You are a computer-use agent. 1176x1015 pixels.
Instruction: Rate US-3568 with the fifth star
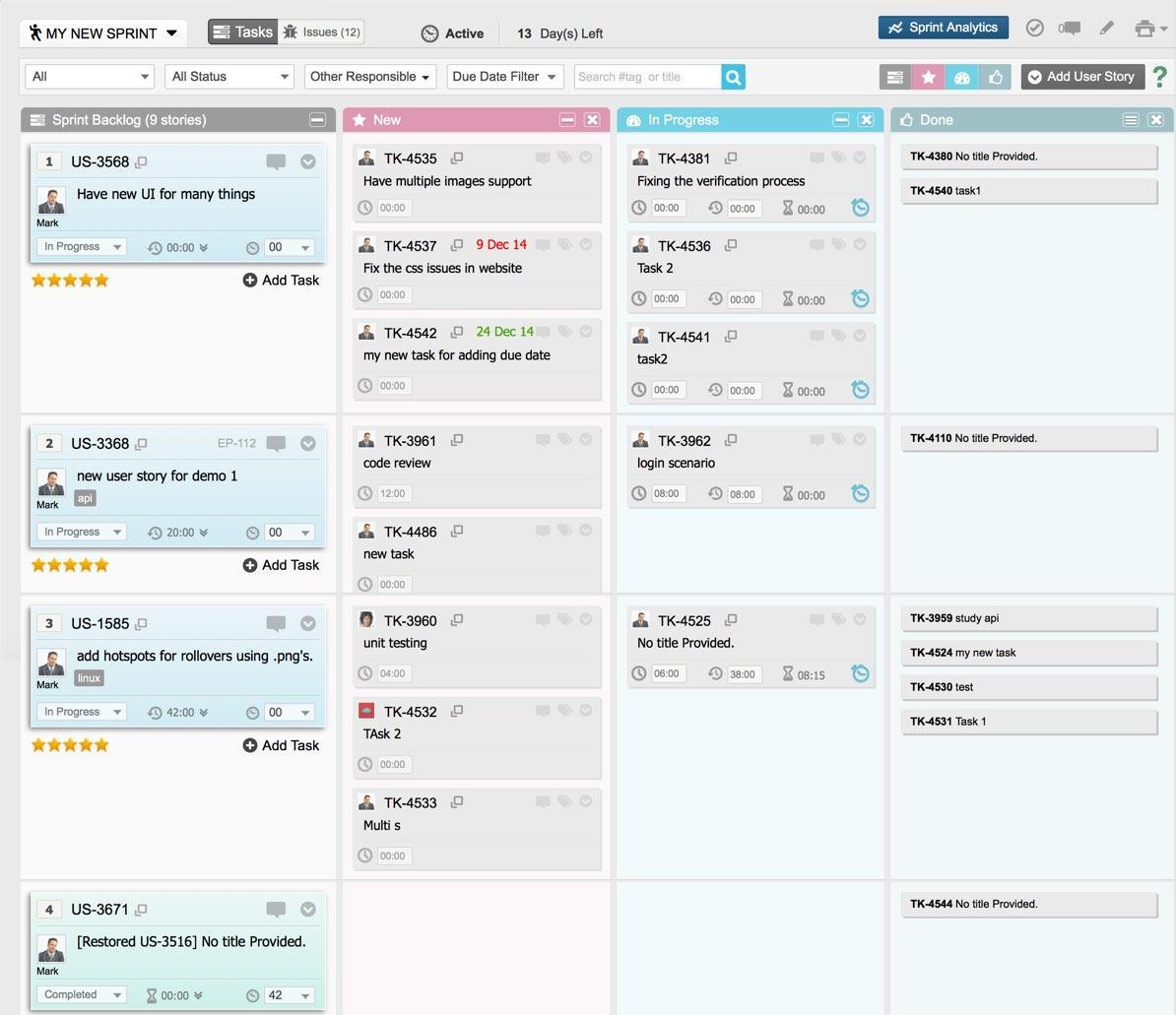[102, 281]
